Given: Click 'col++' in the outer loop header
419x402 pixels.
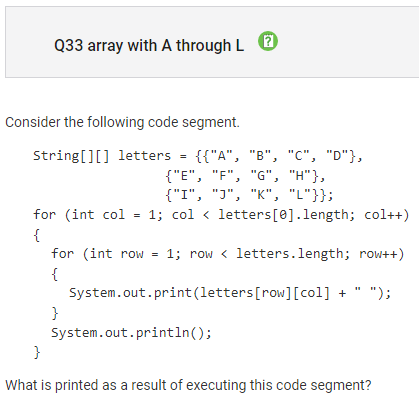Looking at the screenshot, I should pos(386,215).
